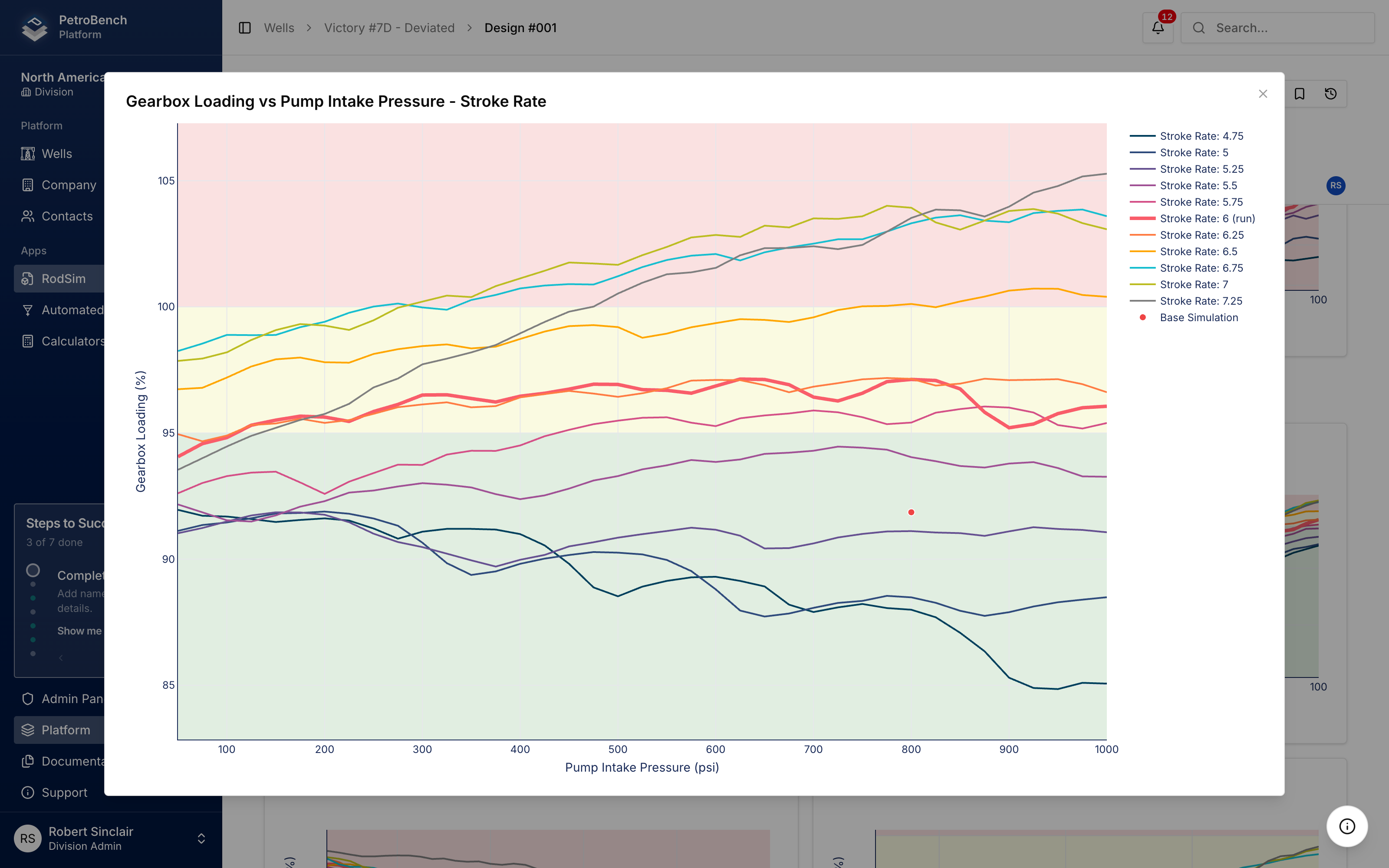This screenshot has height=868, width=1389.
Task: Open Admin Panel sidebar item
Action: pyautogui.click(x=59, y=699)
